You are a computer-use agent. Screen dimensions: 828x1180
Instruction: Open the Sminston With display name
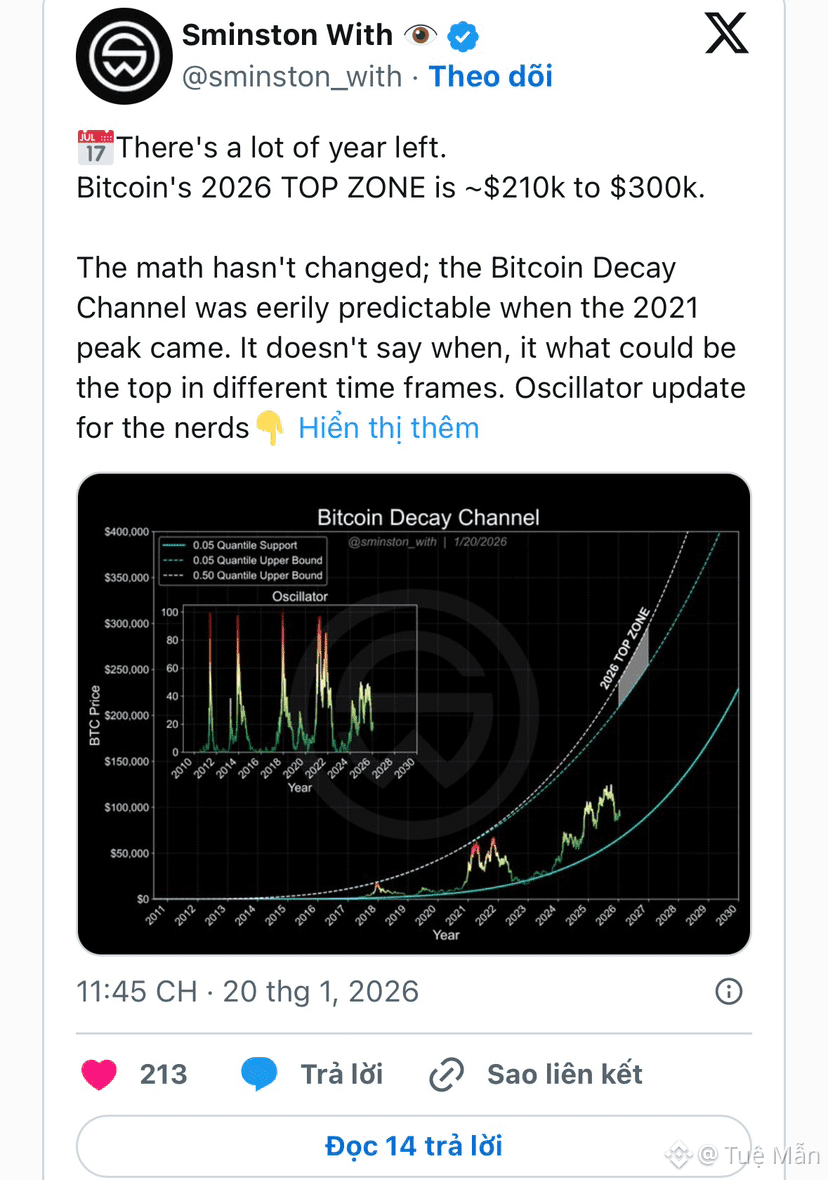[x=286, y=36]
